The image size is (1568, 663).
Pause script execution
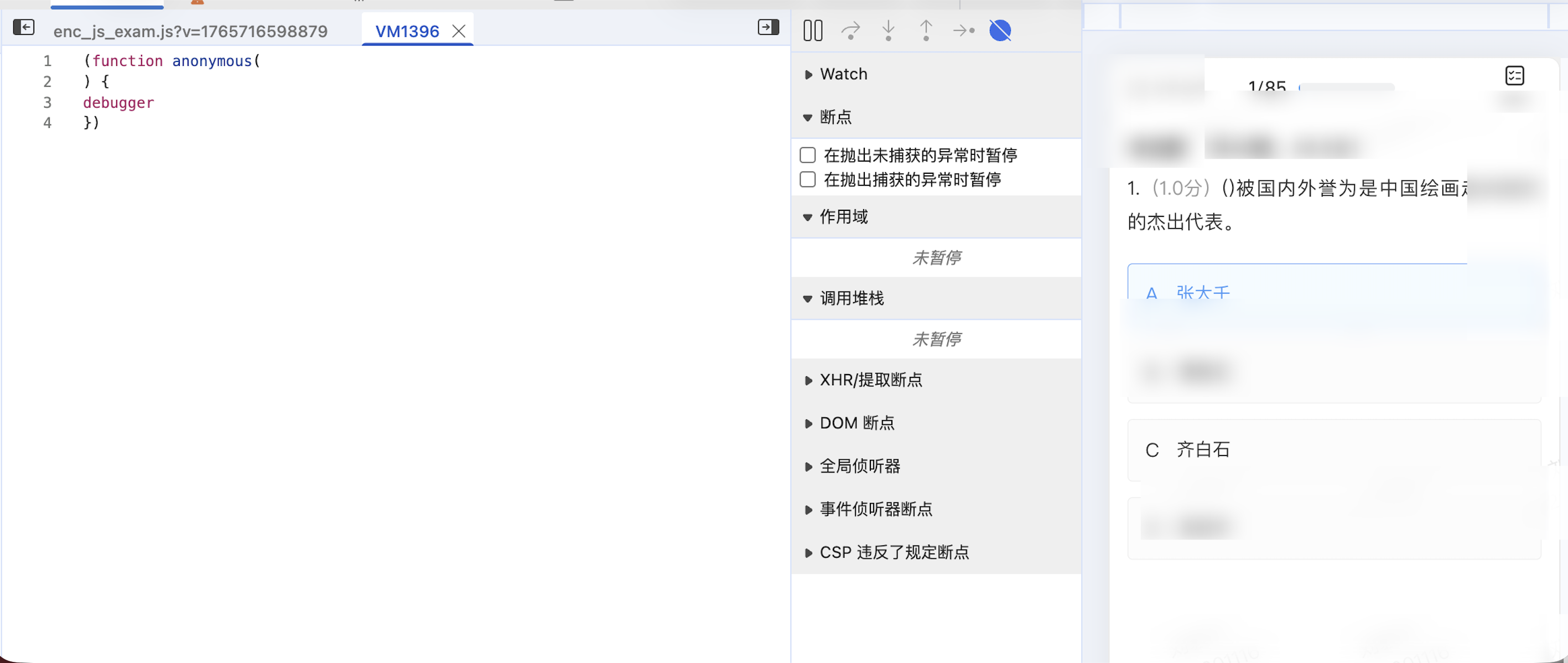[813, 30]
